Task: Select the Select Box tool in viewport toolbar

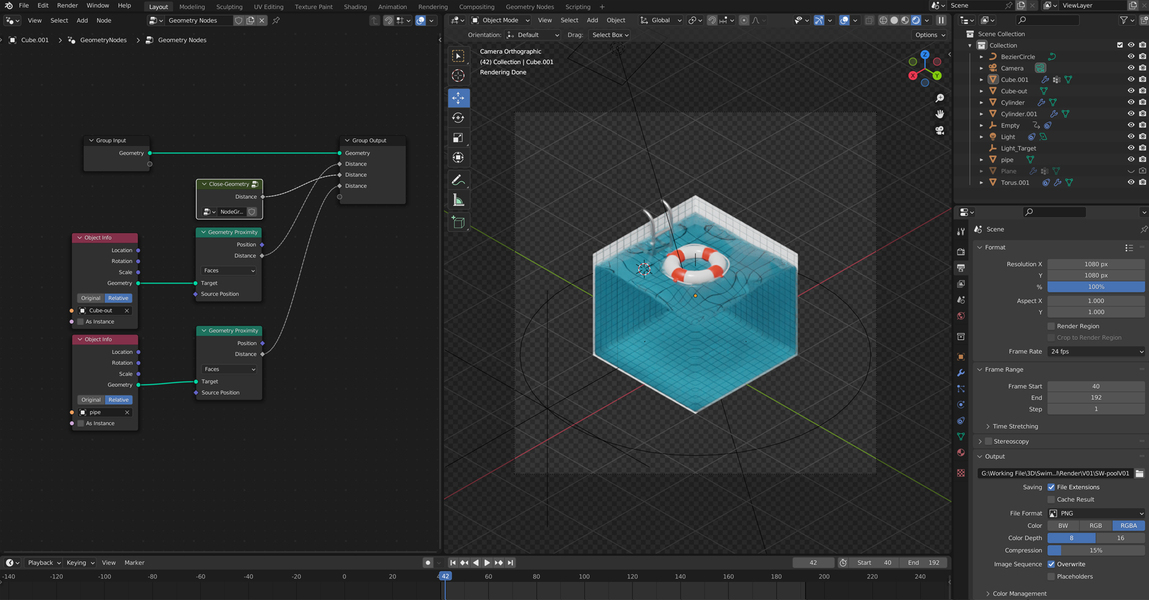Action: (459, 56)
